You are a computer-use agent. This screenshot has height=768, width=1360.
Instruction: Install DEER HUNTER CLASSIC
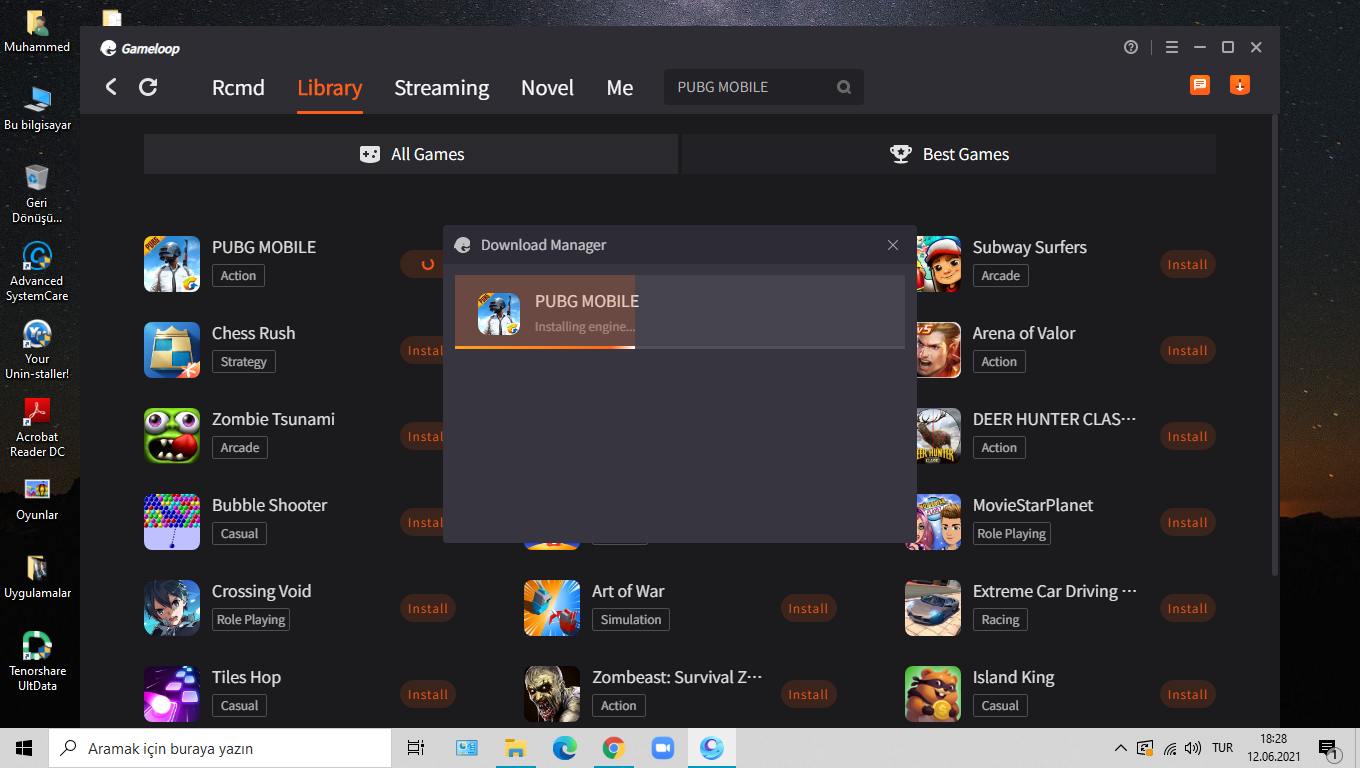[1188, 437]
